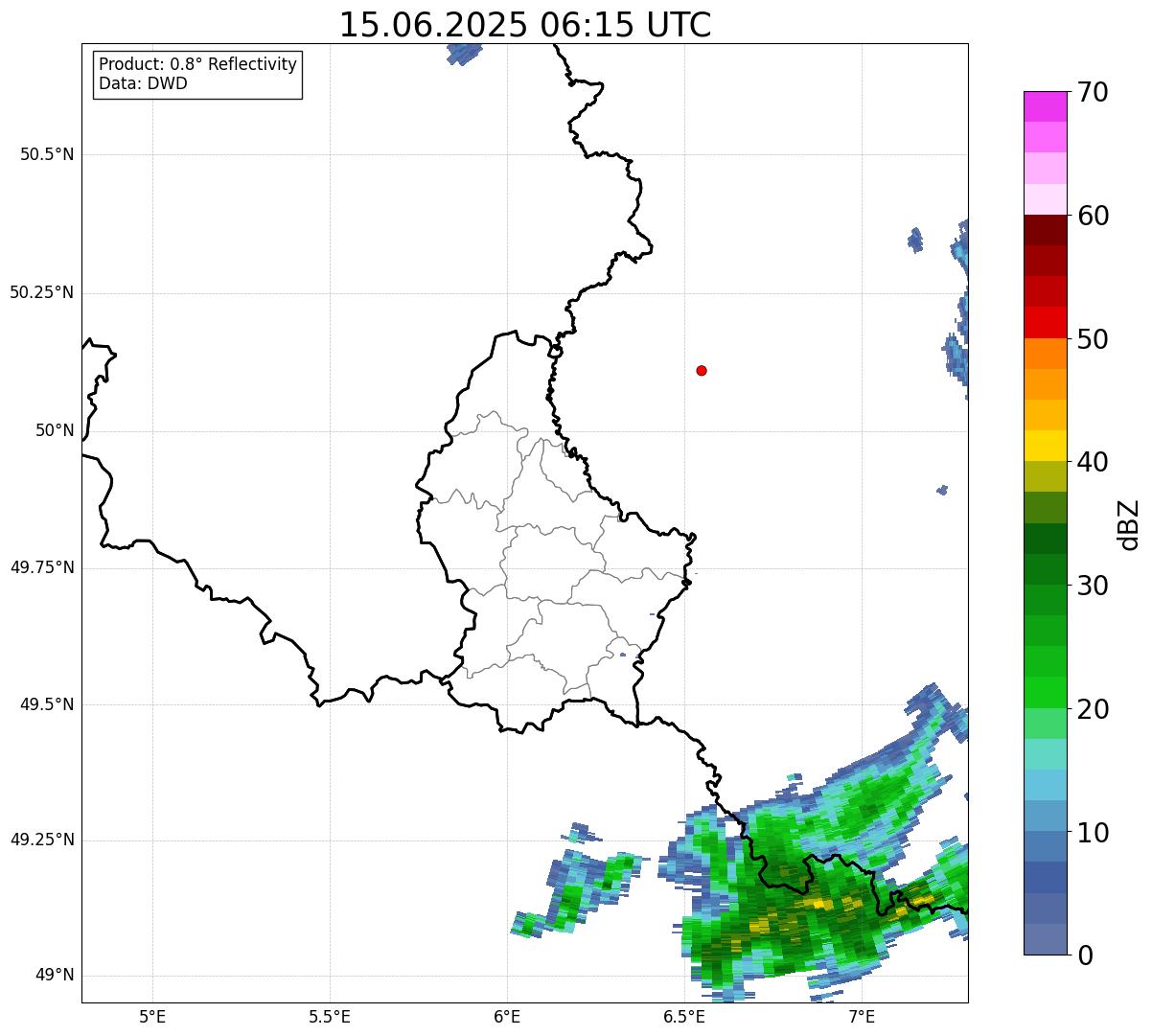The width and height of the screenshot is (1152, 1036).
Task: Click the 49.25°N latitude label
Action: coord(41,840)
